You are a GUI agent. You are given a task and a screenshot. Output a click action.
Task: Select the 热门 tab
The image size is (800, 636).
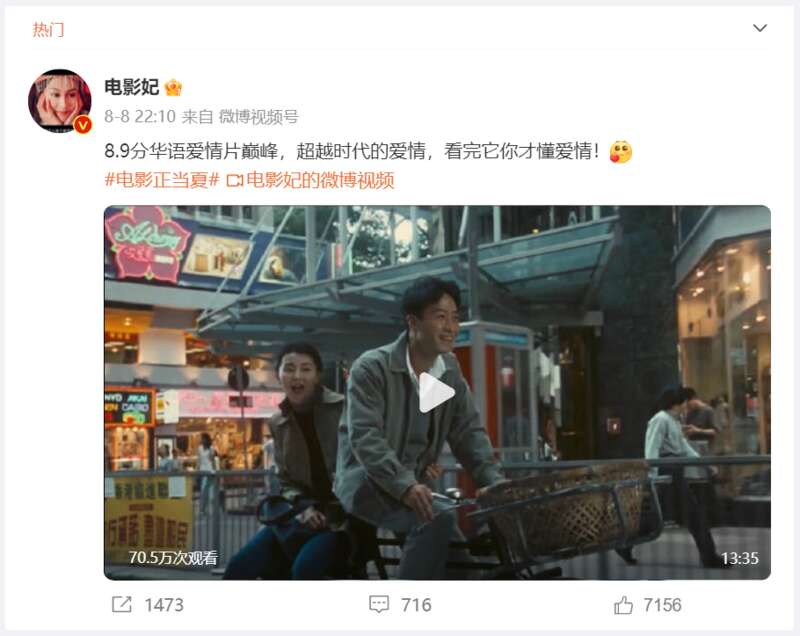48,30
